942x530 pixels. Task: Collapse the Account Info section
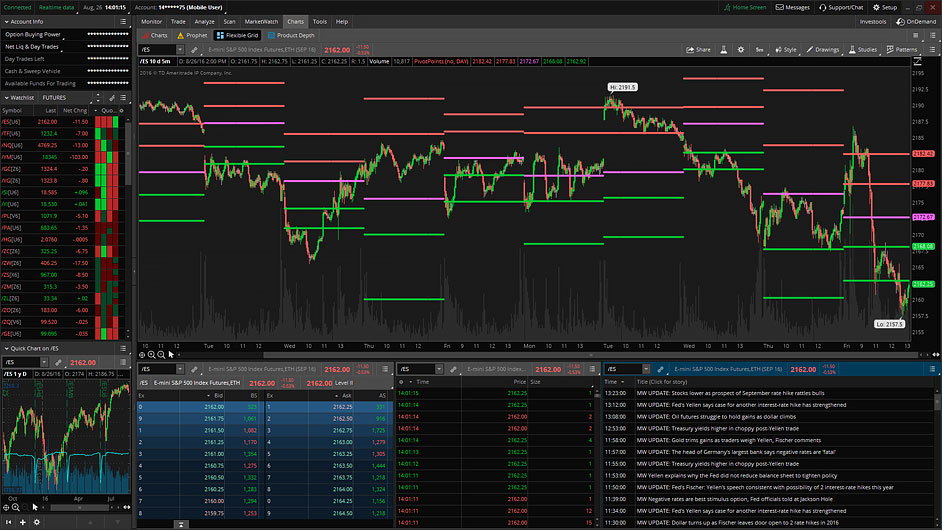click(7, 22)
